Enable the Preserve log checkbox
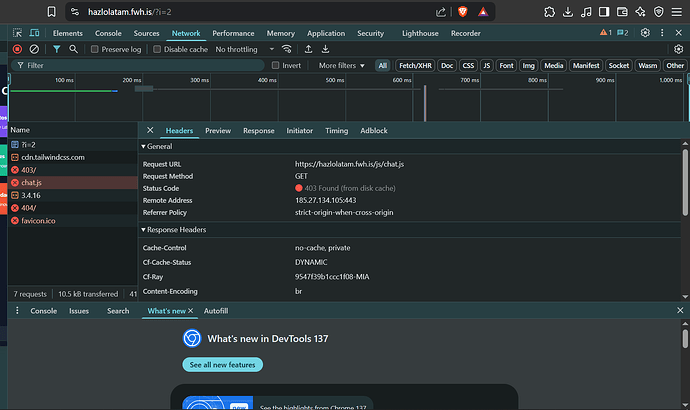The image size is (690, 410). coord(95,49)
